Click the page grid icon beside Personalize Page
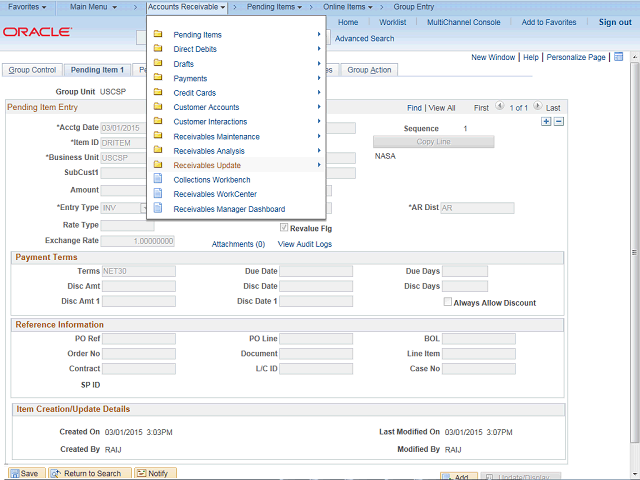Image resolution: width=640 pixels, height=480 pixels. coord(618,57)
